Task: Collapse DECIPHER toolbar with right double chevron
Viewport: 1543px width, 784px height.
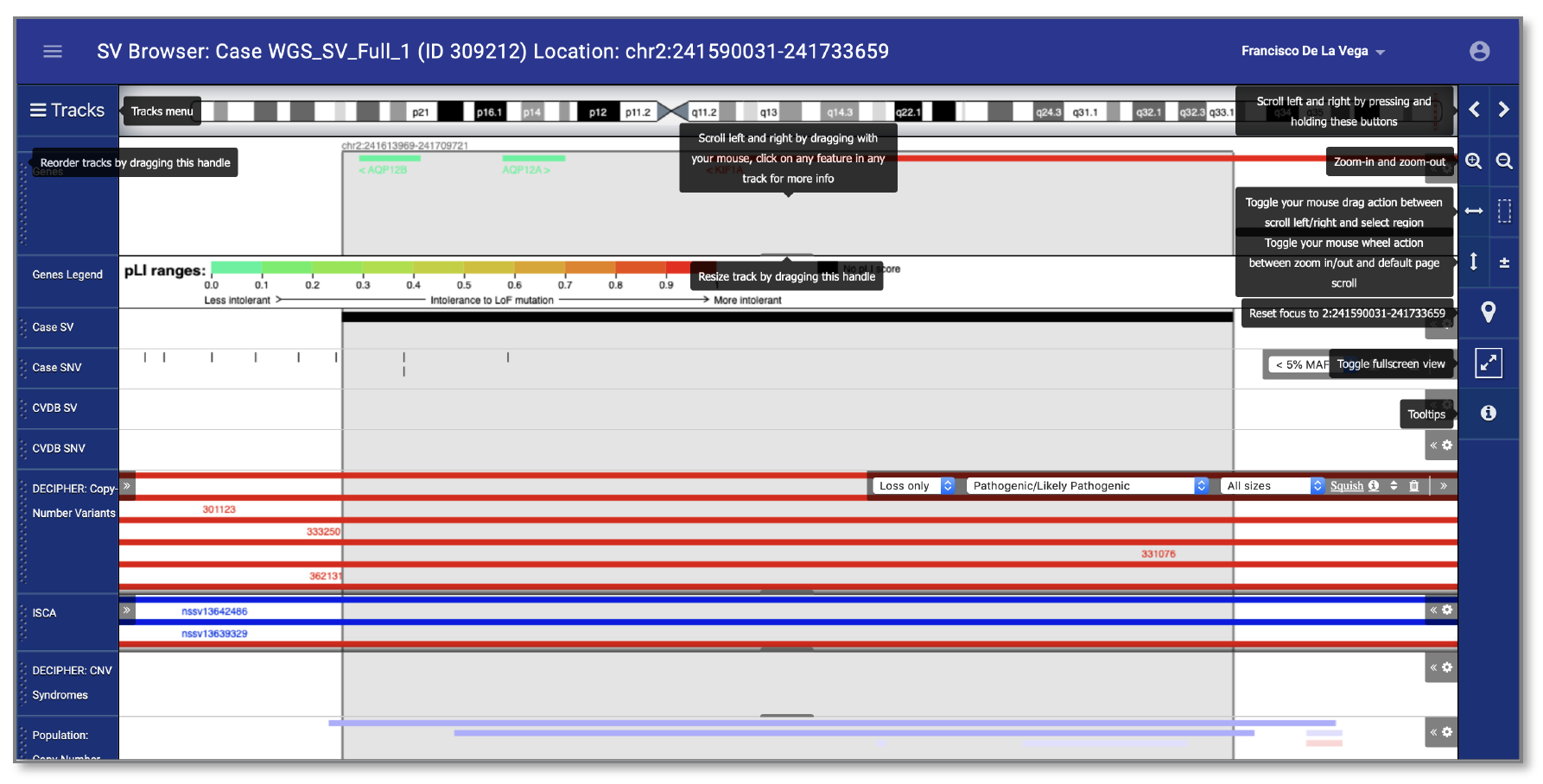Action: point(1444,486)
